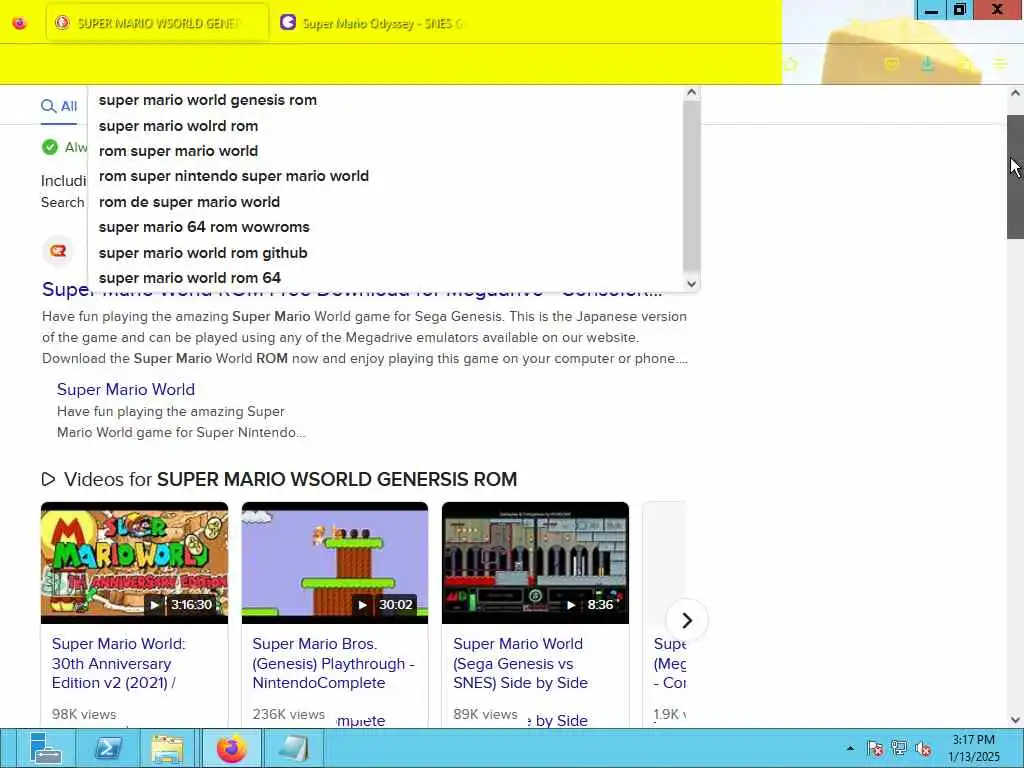This screenshot has width=1024, height=768.
Task: Open the Firefox View icon in tab bar
Action: 20,23
